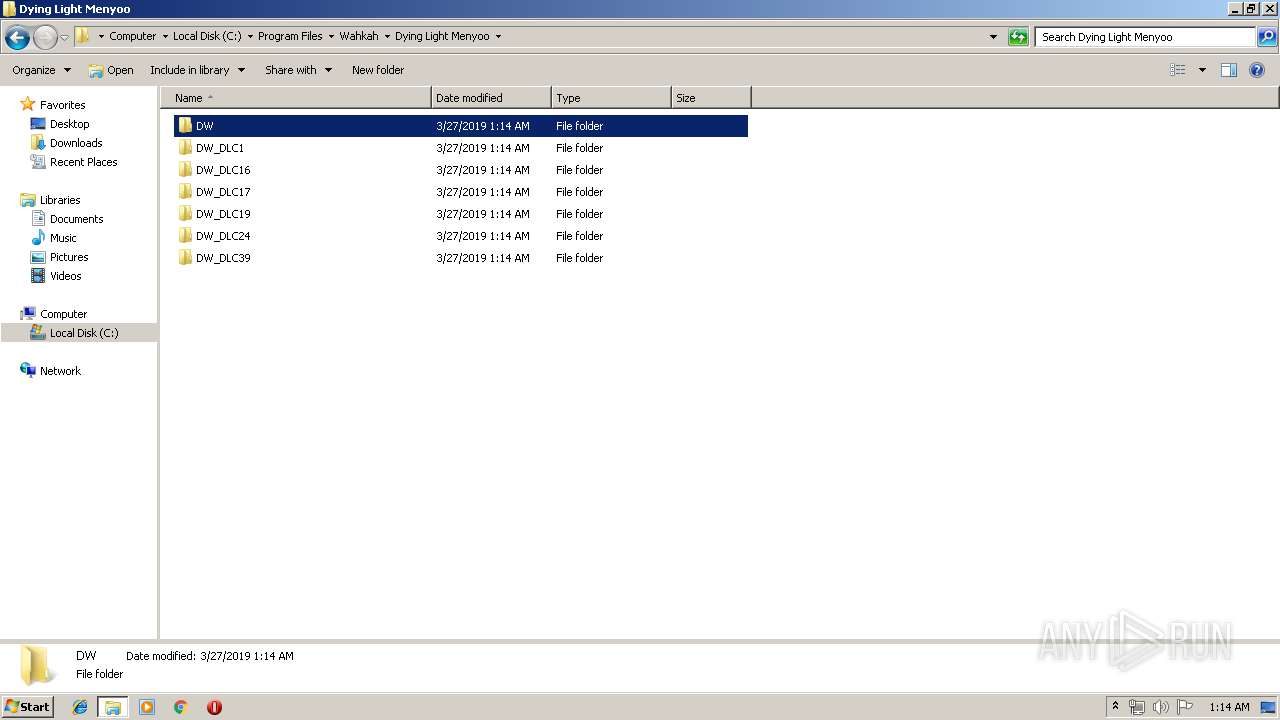Click the 1:14 AM system clock
The width and height of the screenshot is (1280, 720).
point(1229,707)
